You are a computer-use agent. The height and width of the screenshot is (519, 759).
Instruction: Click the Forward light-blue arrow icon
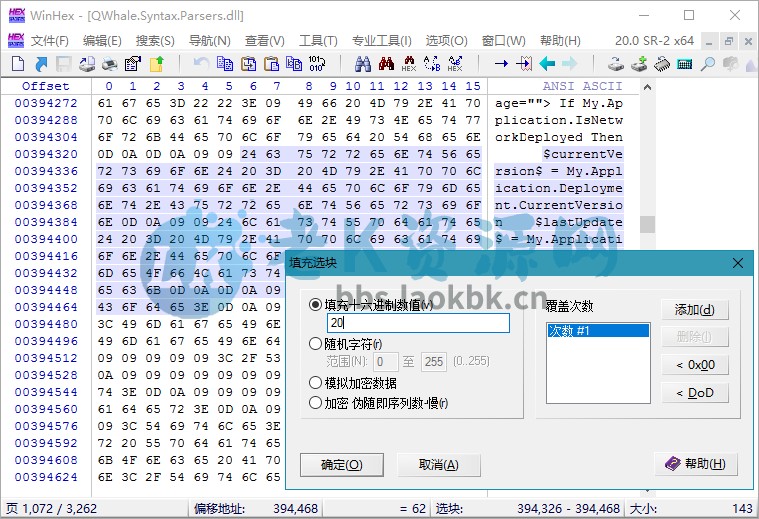(569, 63)
